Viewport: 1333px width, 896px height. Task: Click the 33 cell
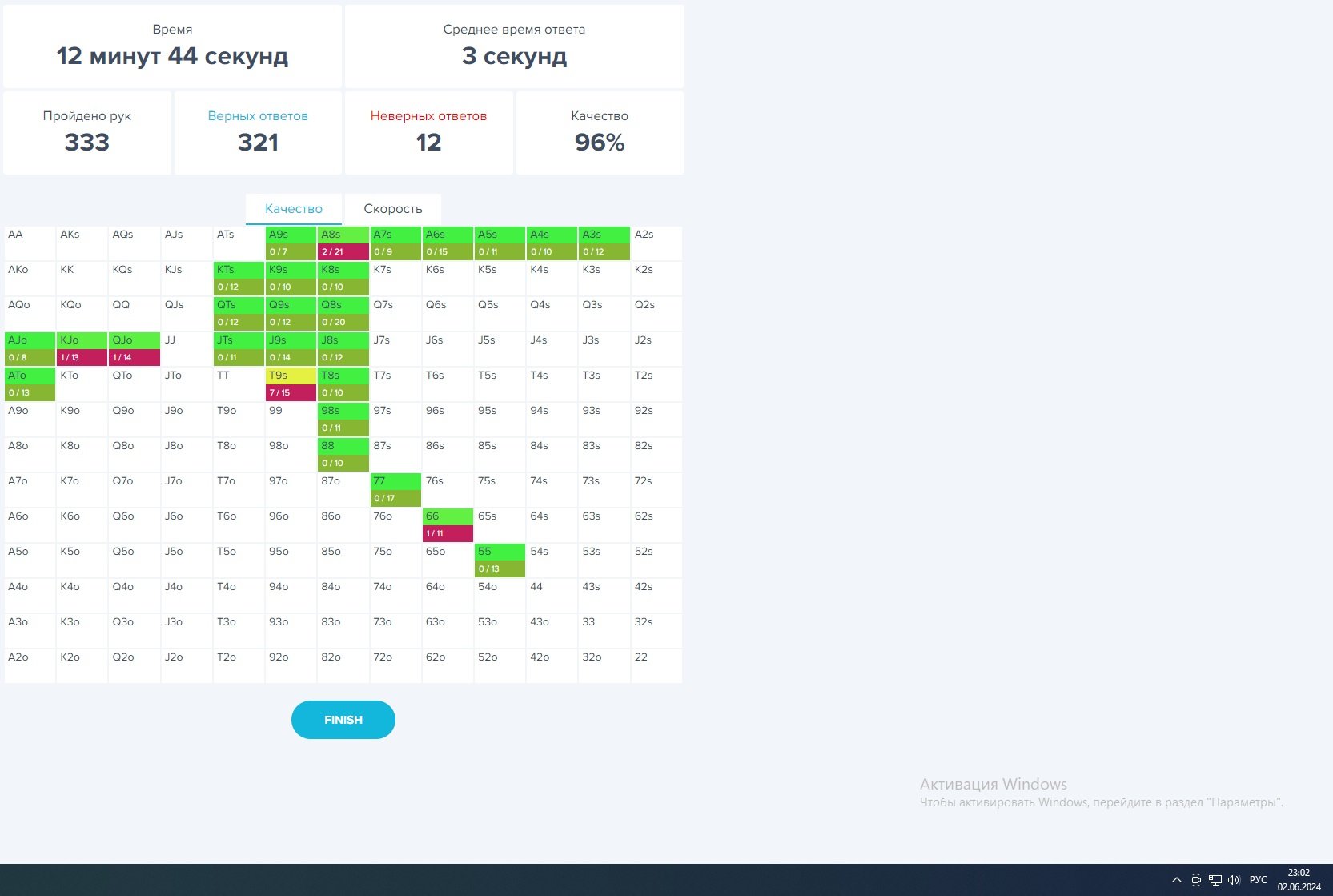pyautogui.click(x=604, y=631)
